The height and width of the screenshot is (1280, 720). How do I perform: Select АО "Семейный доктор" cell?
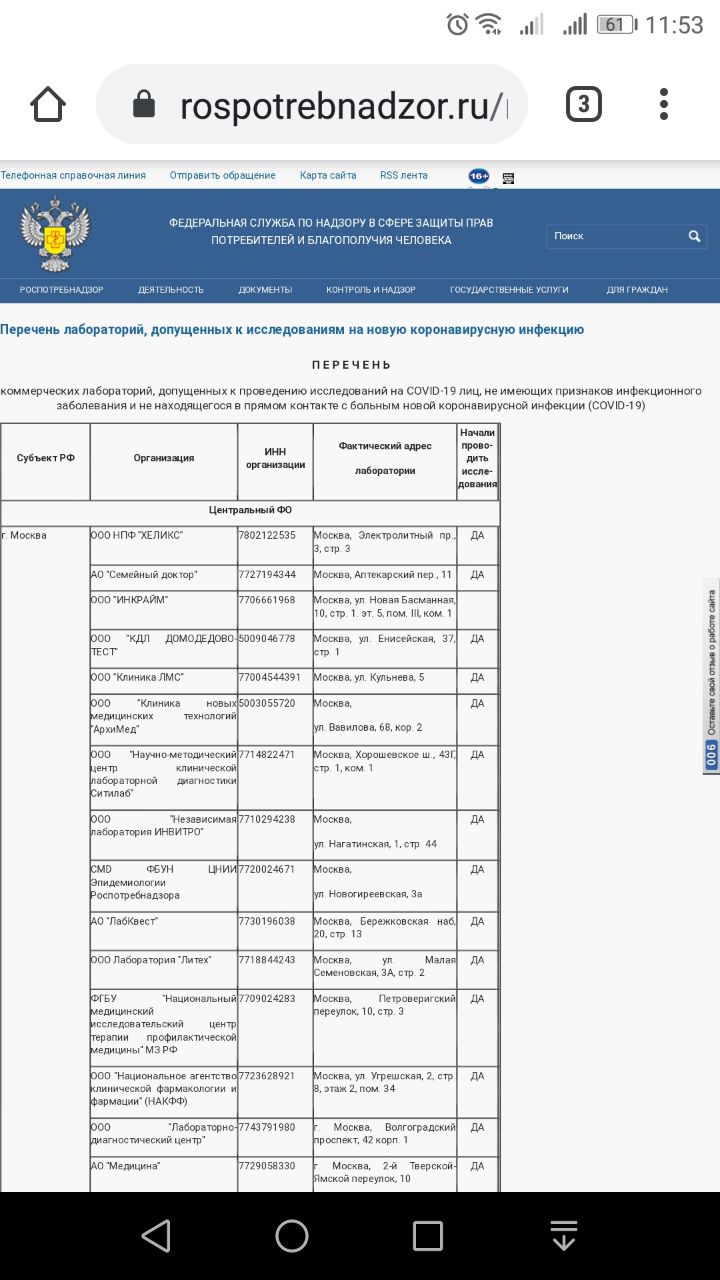coord(164,578)
